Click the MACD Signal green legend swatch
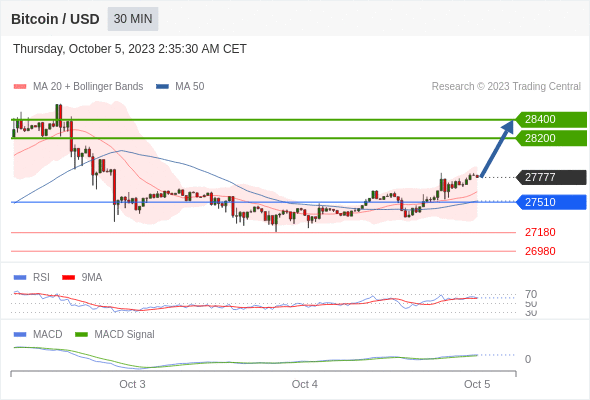The image size is (590, 400). point(81,335)
